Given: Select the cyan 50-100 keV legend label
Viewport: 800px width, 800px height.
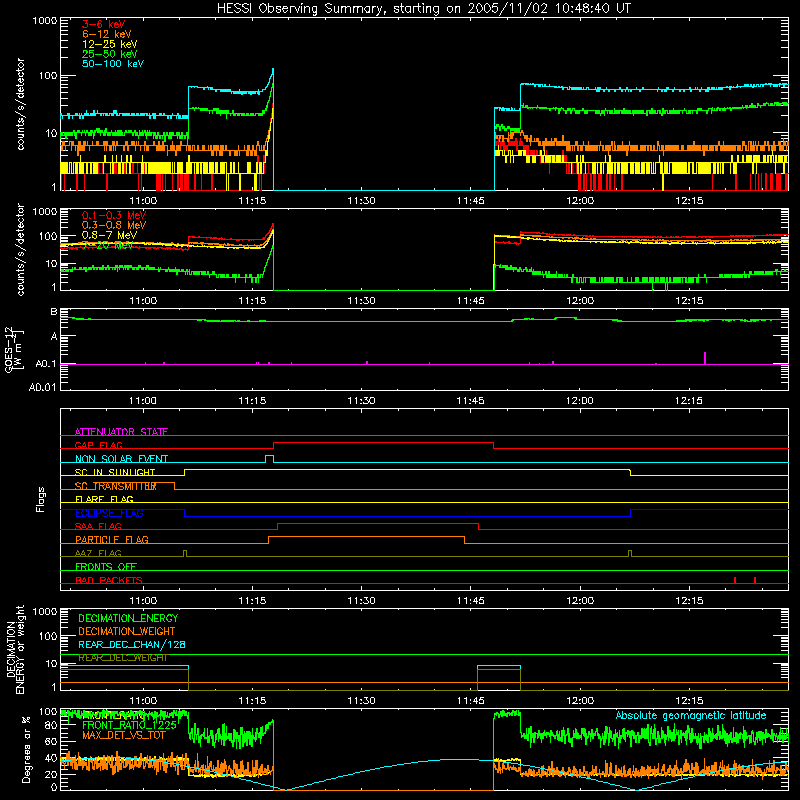Looking at the screenshot, I should pyautogui.click(x=113, y=64).
